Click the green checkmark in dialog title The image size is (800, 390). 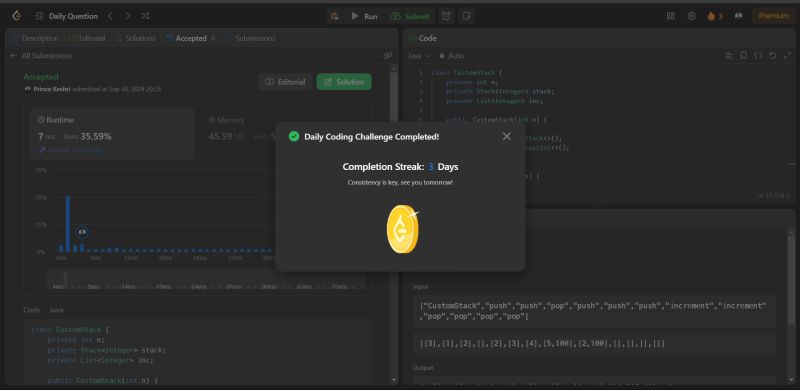pos(294,136)
